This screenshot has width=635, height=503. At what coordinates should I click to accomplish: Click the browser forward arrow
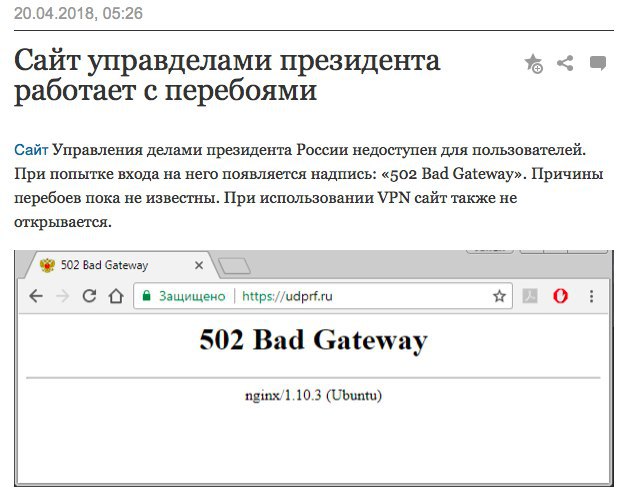click(62, 296)
